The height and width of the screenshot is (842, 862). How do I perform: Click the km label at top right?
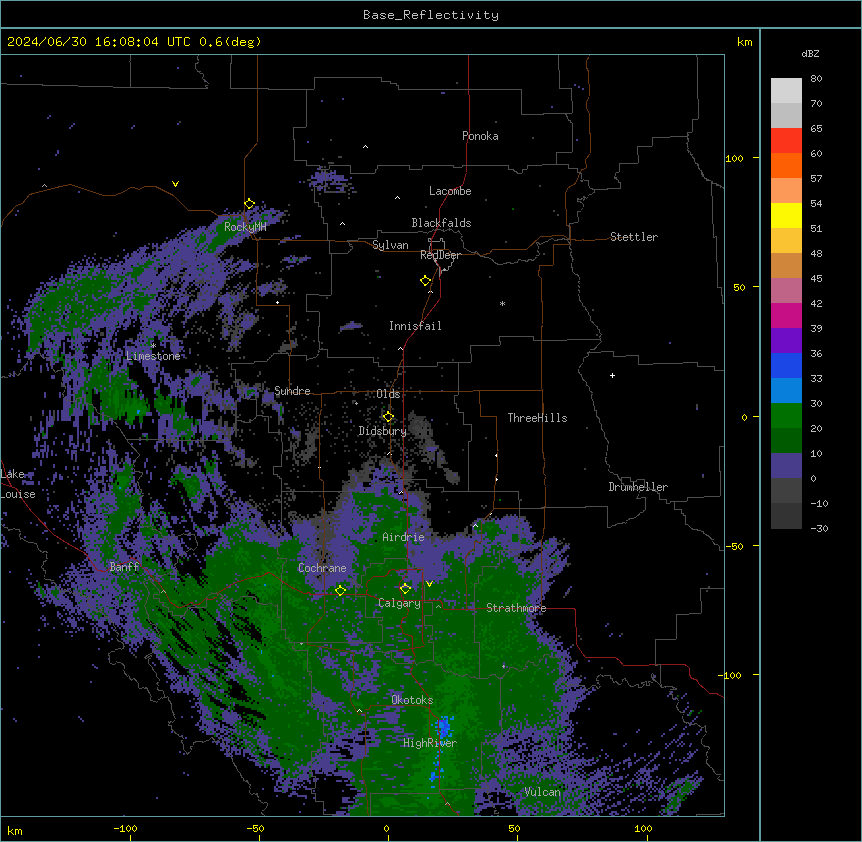(745, 42)
